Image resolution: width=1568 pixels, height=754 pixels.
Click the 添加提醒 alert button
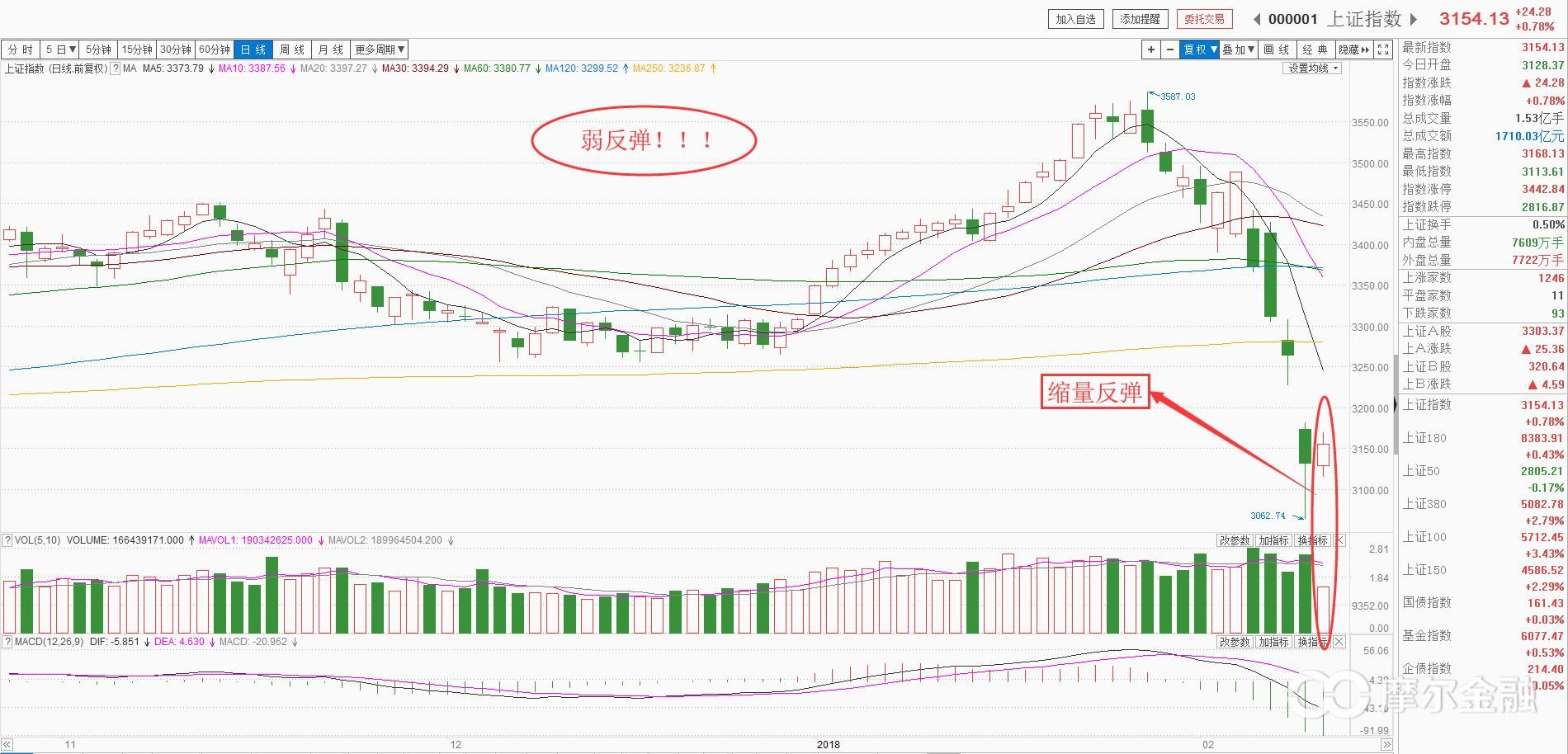(x=1140, y=19)
